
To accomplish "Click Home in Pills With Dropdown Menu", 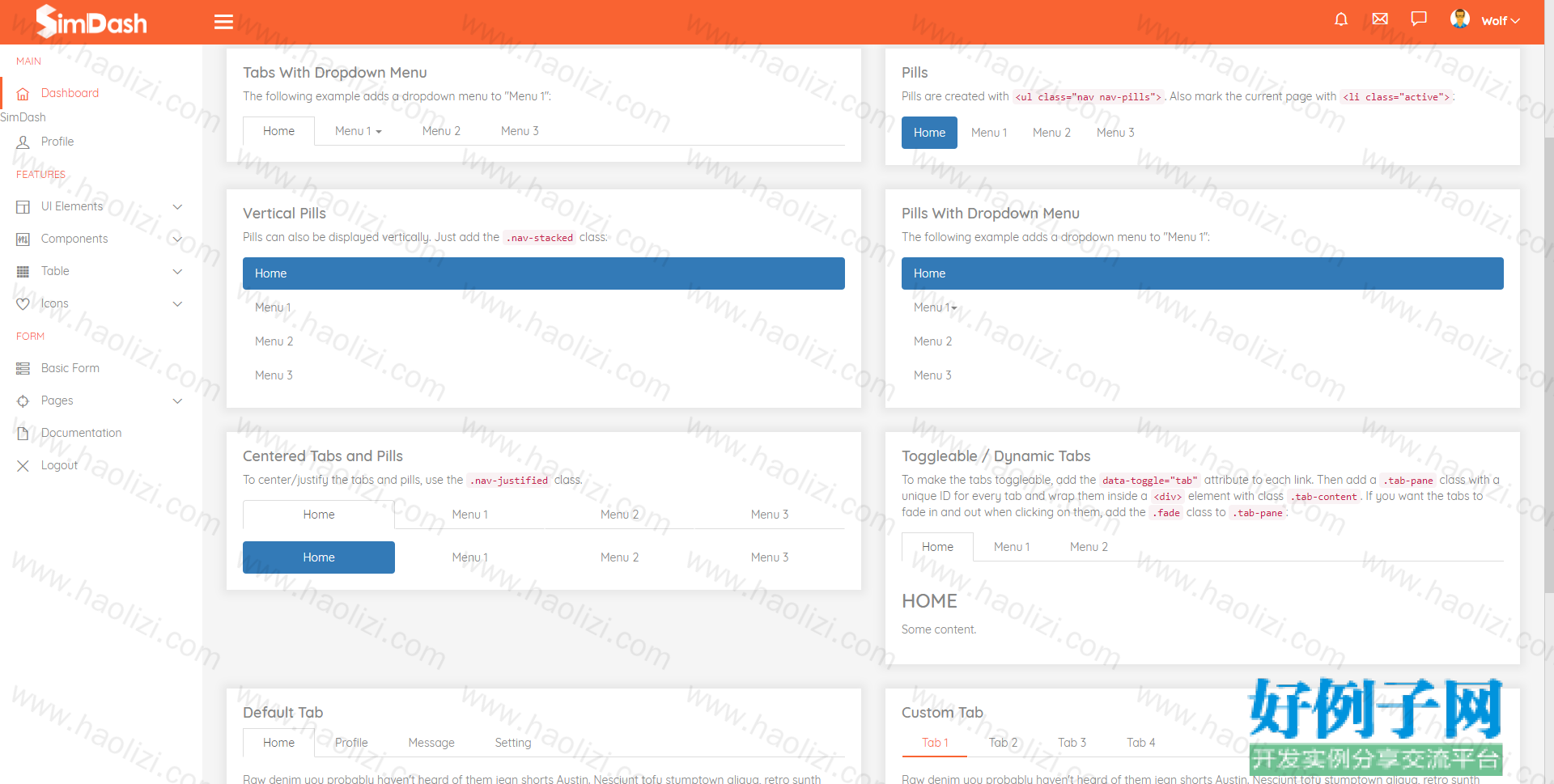I will (x=1203, y=273).
